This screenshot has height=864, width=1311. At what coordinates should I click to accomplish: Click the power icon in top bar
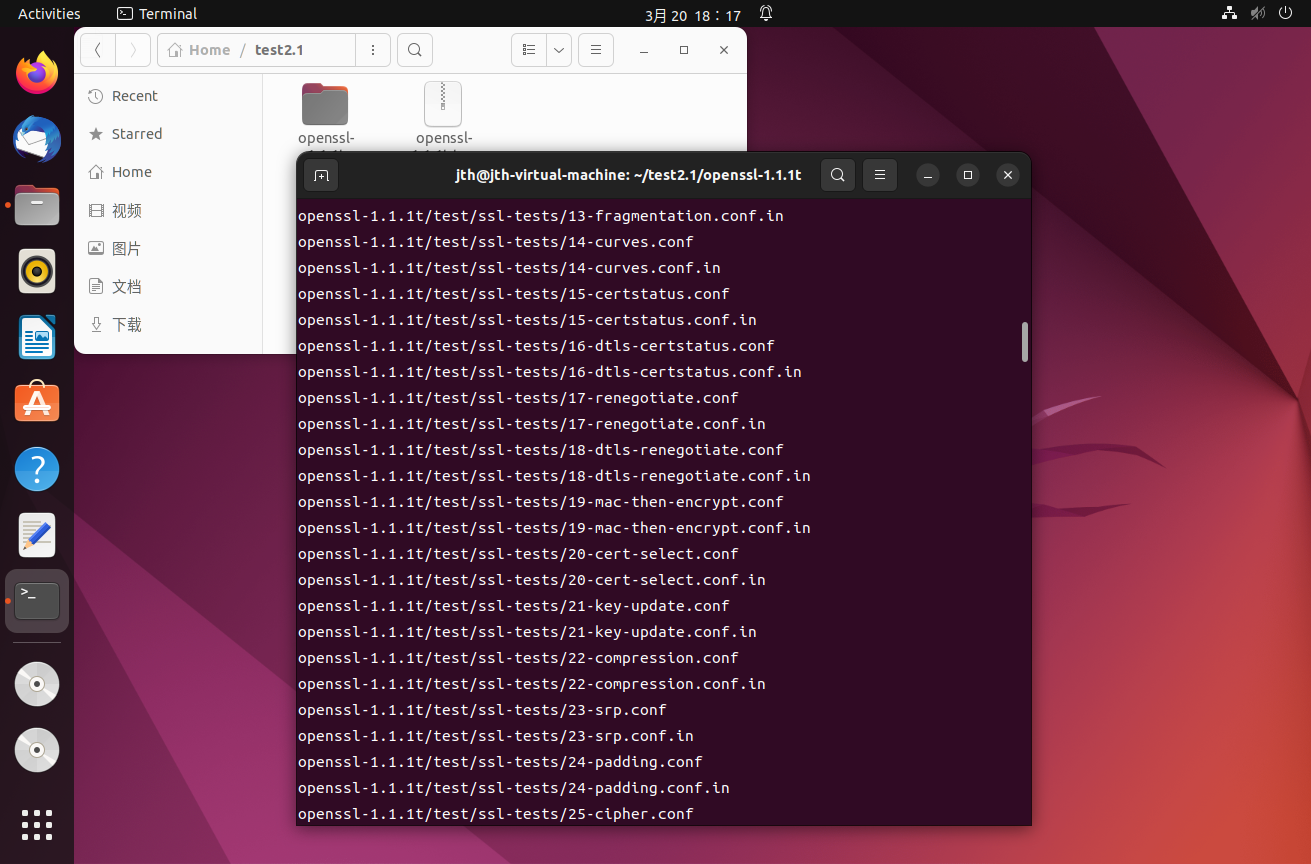click(1286, 14)
